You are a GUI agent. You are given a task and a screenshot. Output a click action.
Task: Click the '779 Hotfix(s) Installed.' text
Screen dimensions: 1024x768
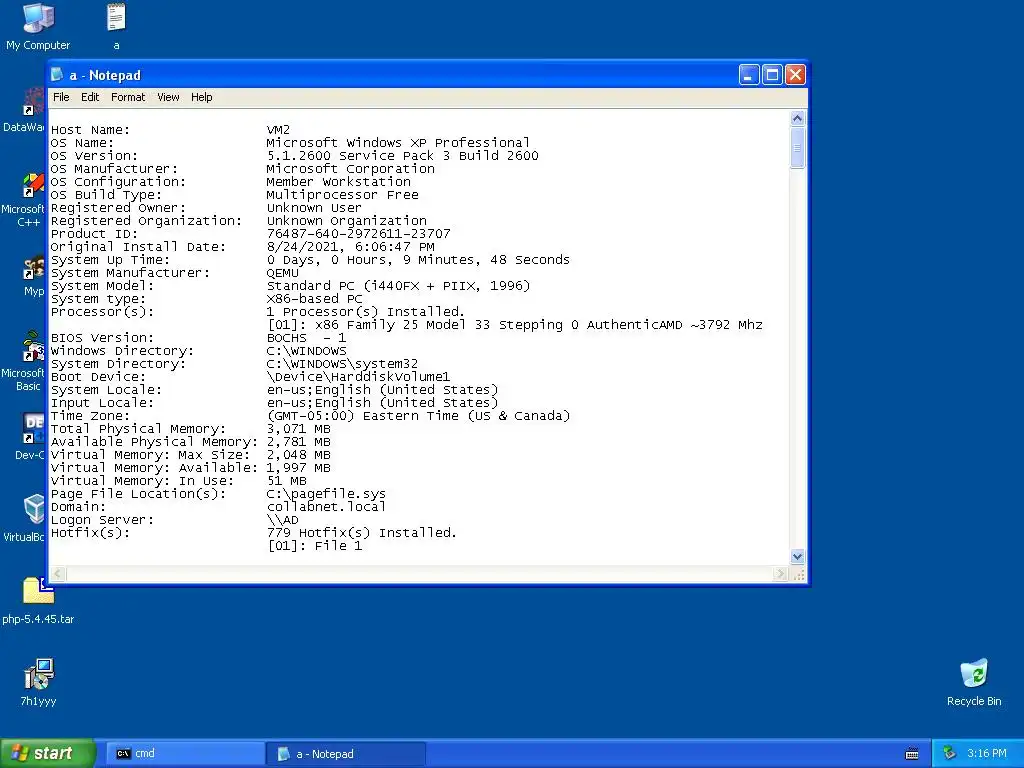pyautogui.click(x=361, y=533)
